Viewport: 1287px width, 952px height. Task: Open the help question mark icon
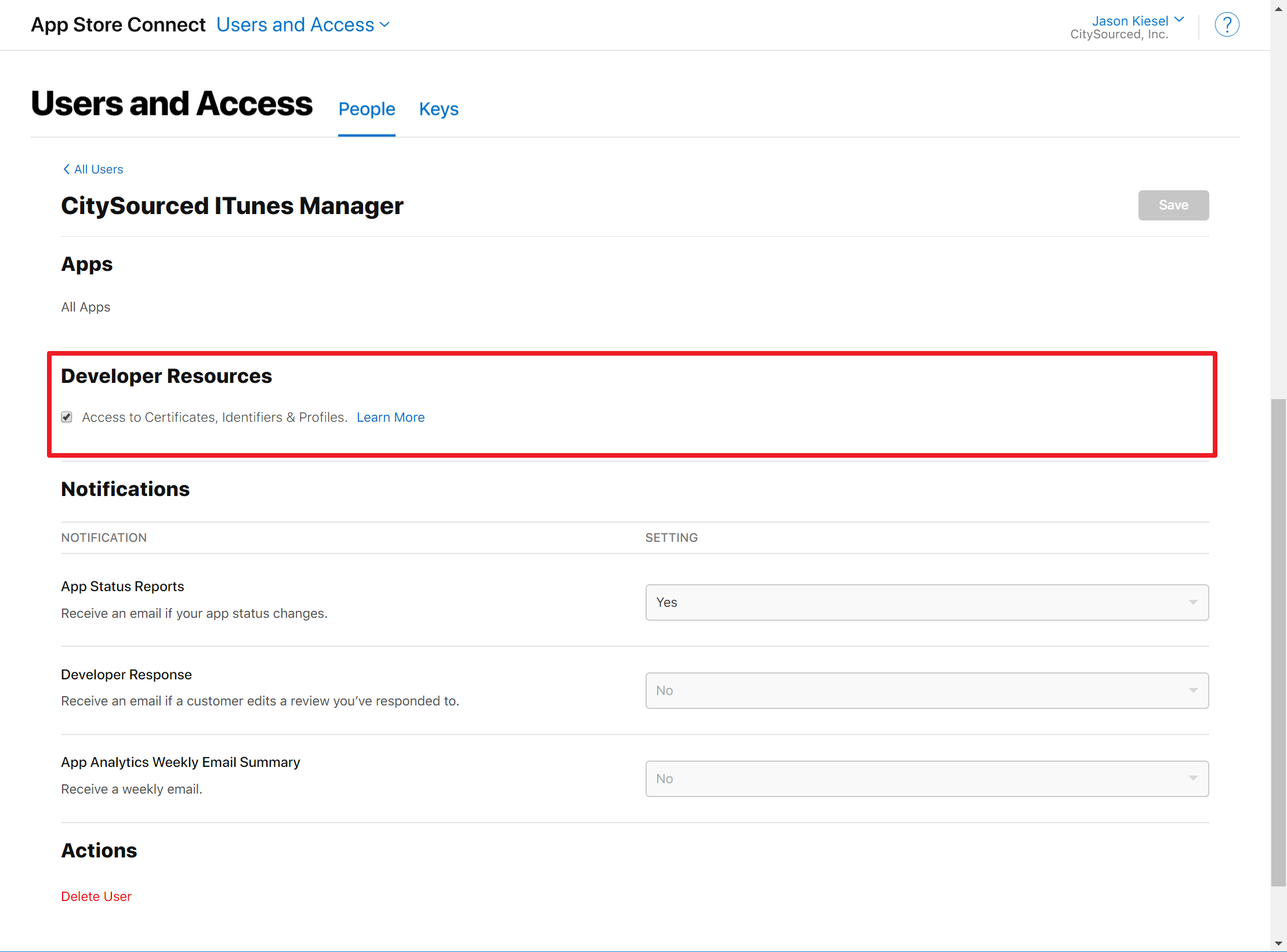pos(1227,25)
